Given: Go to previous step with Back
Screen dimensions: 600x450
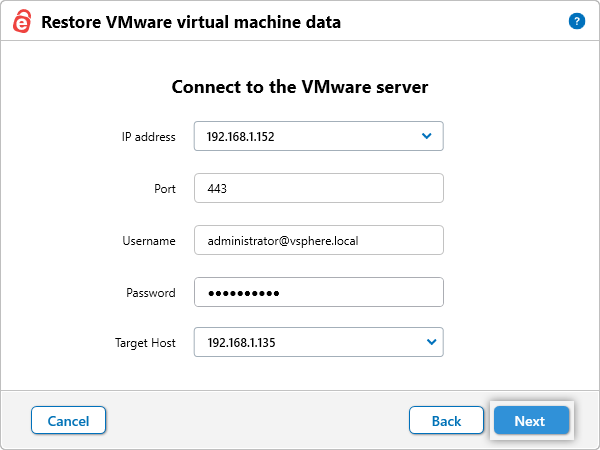Looking at the screenshot, I should point(446,421).
